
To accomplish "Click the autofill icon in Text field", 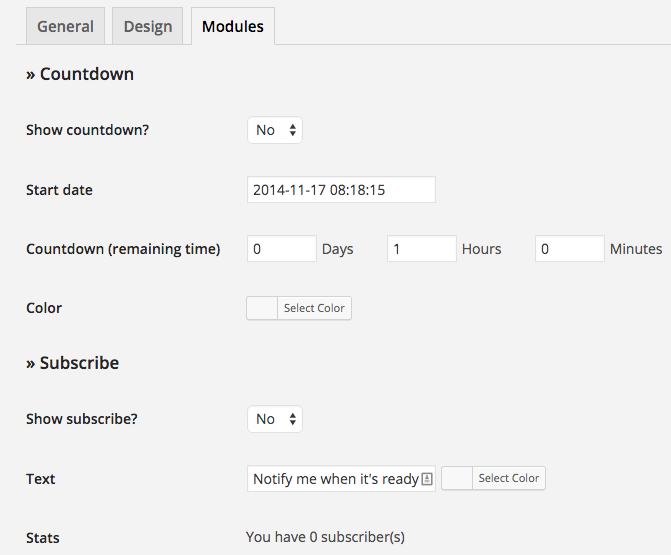I will tap(427, 479).
